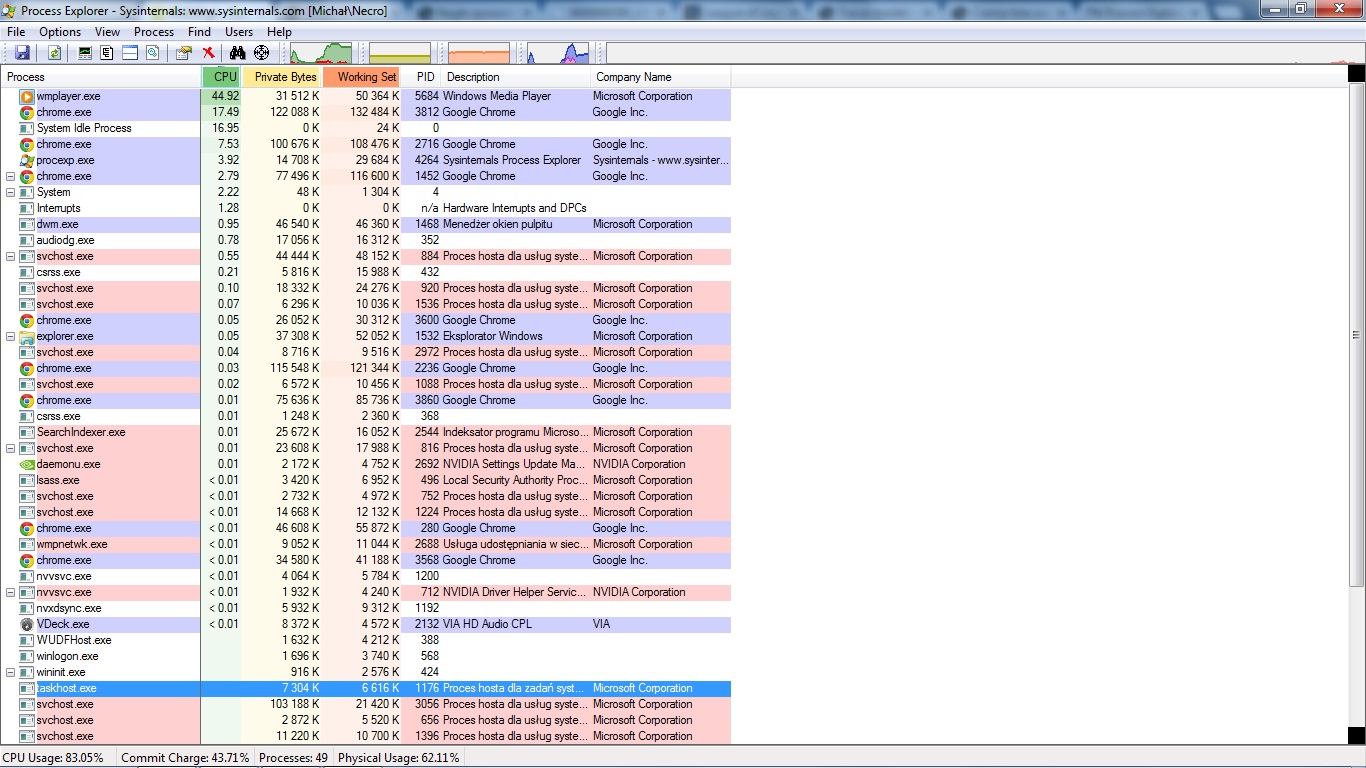
Task: Click the Refresh Now toolbar icon
Action: pyautogui.click(x=54, y=53)
